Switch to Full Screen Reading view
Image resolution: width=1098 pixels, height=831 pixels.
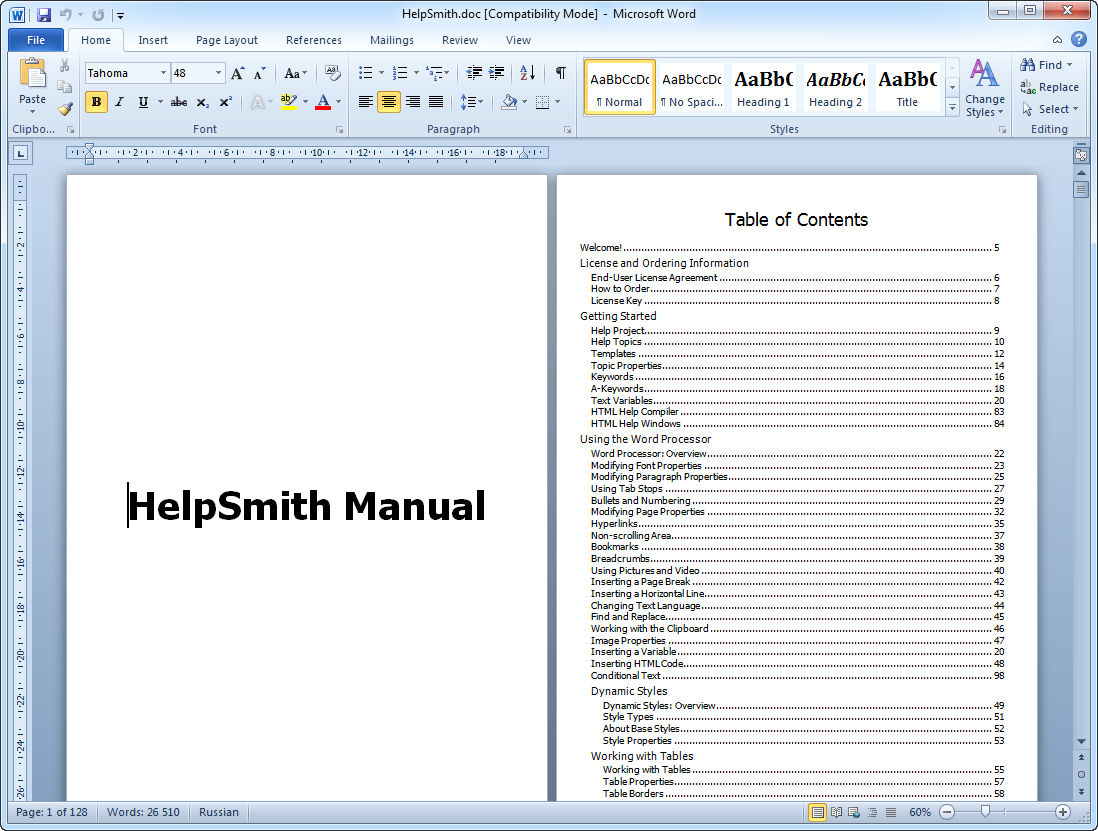click(836, 812)
